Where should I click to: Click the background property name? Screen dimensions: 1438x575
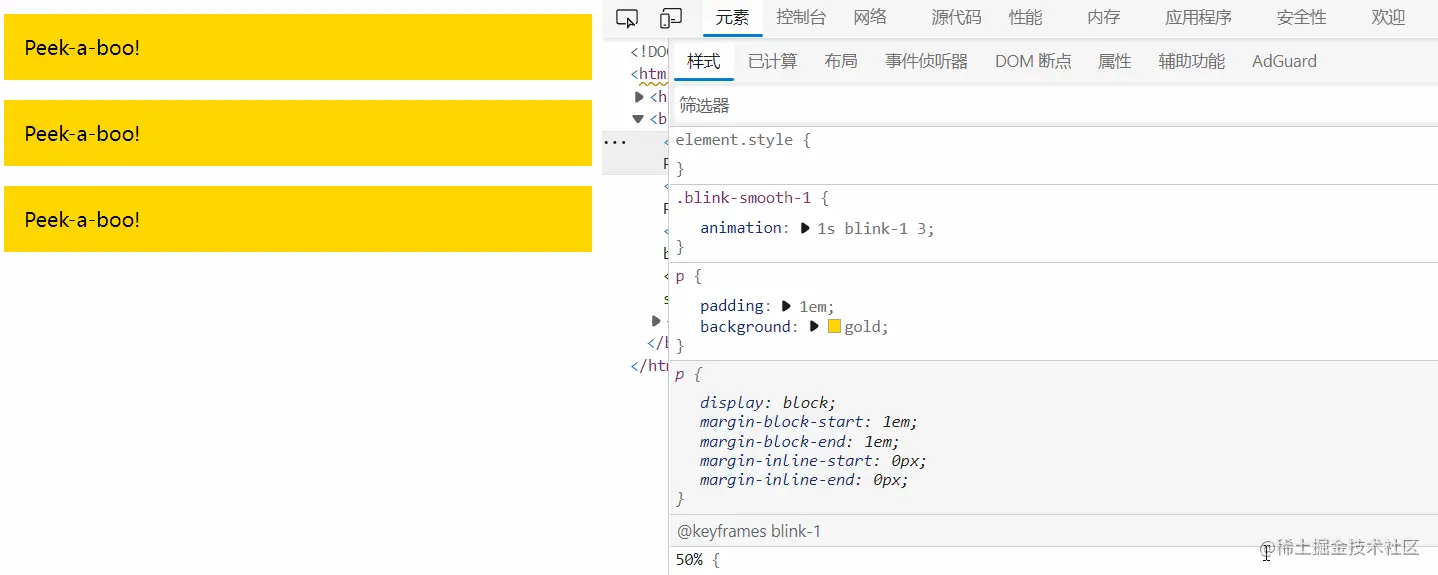[x=745, y=326]
